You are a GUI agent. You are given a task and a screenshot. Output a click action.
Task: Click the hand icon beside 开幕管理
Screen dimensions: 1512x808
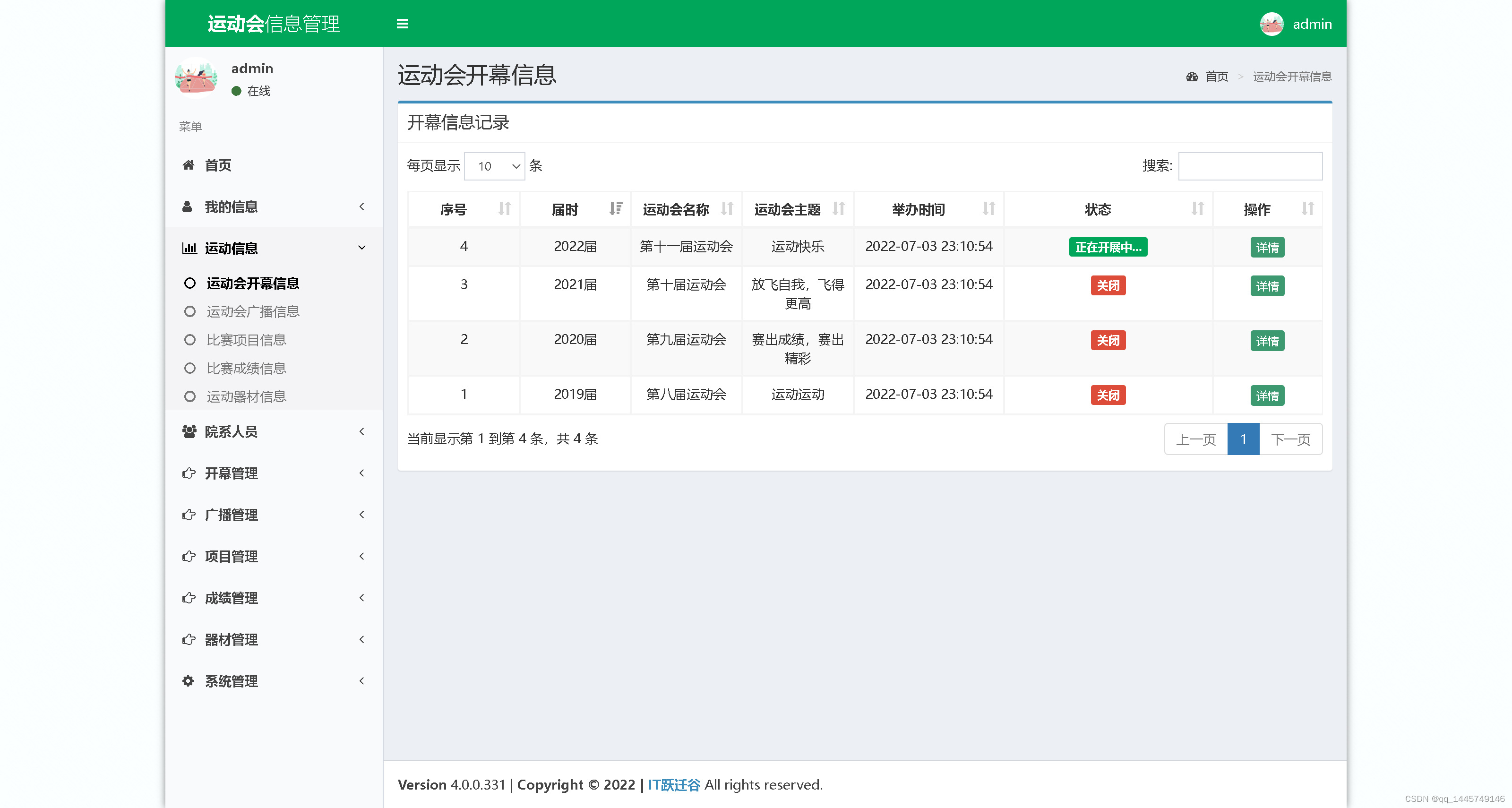coord(189,473)
